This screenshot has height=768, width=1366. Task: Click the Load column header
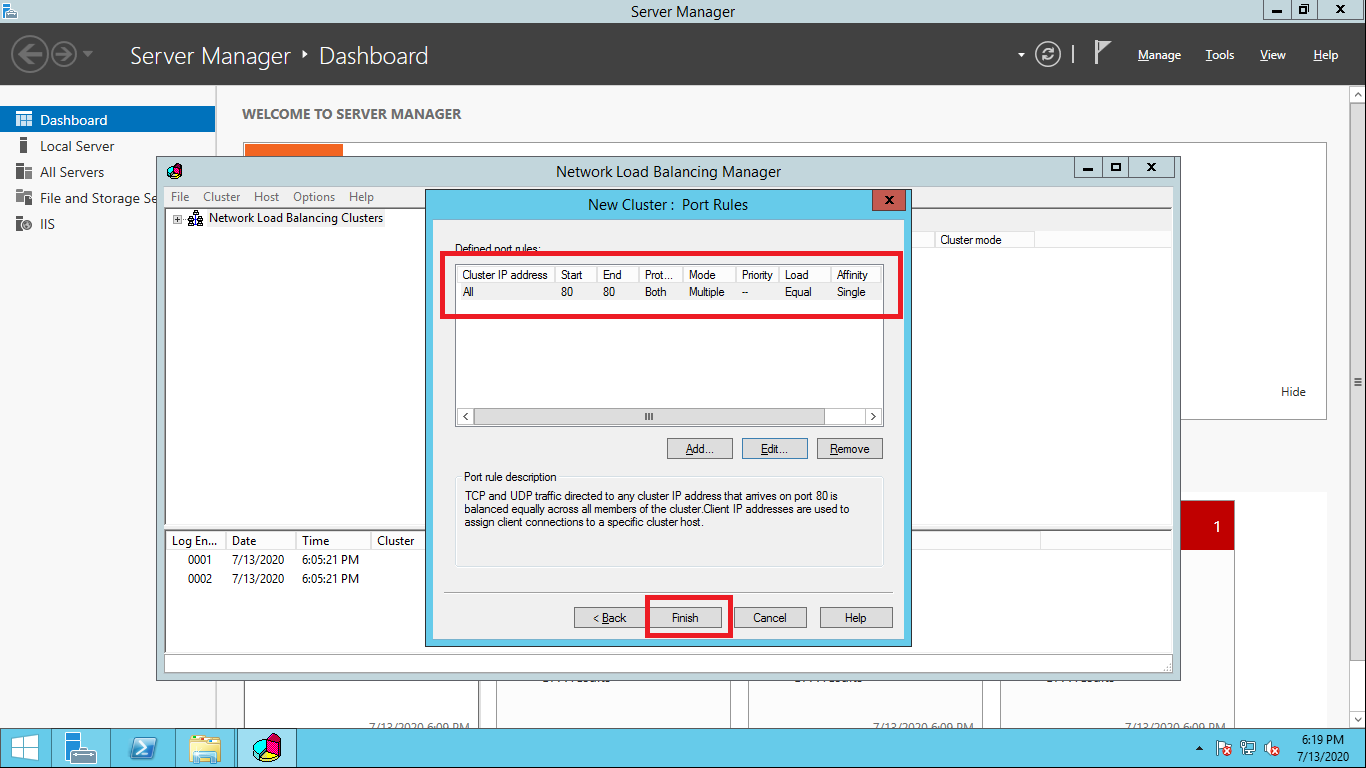tap(805, 275)
